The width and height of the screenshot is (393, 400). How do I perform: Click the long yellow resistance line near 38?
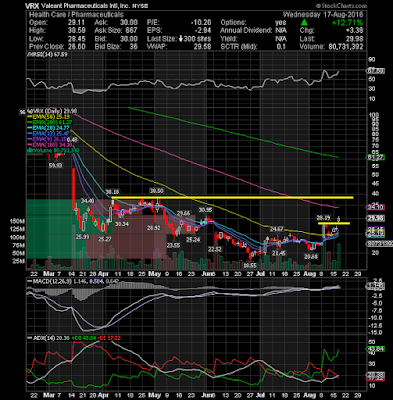pos(232,197)
